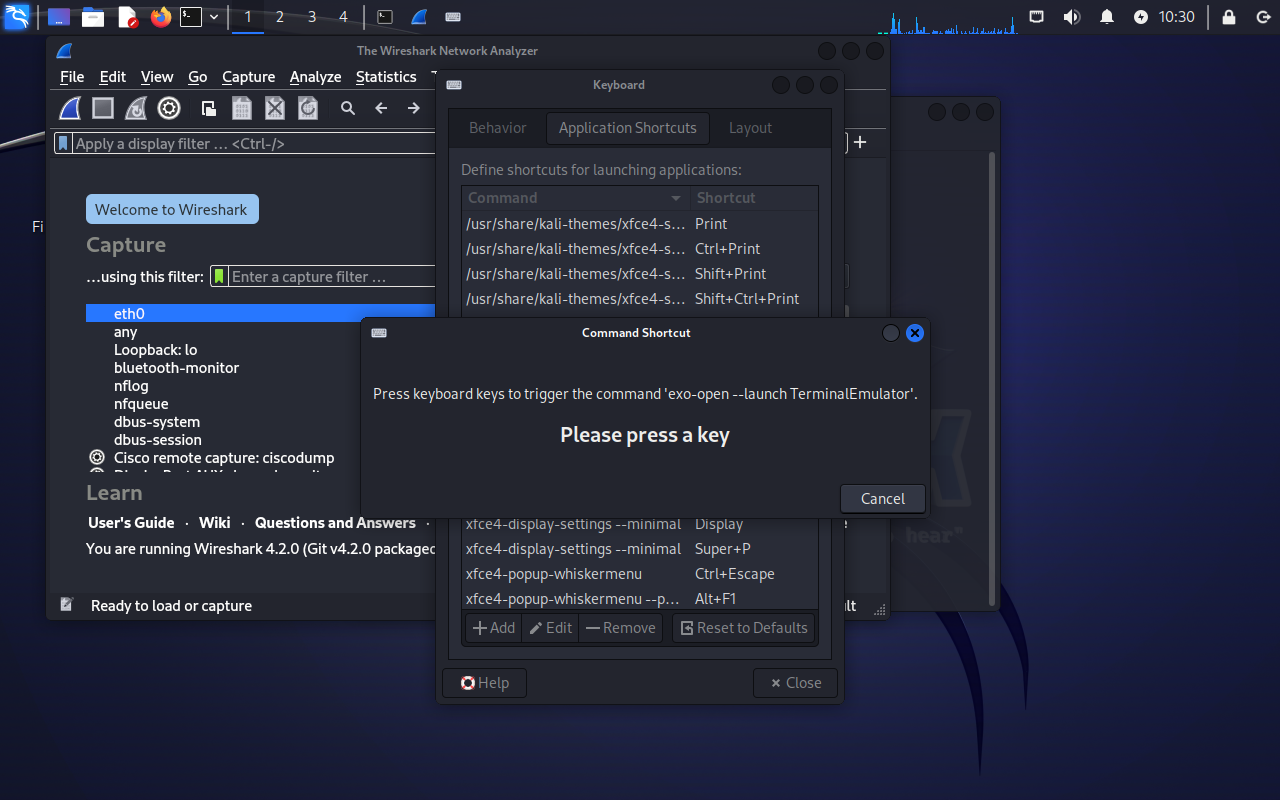The width and height of the screenshot is (1280, 800).
Task: Open the file manager from the panel
Action: pyautogui.click(x=93, y=17)
